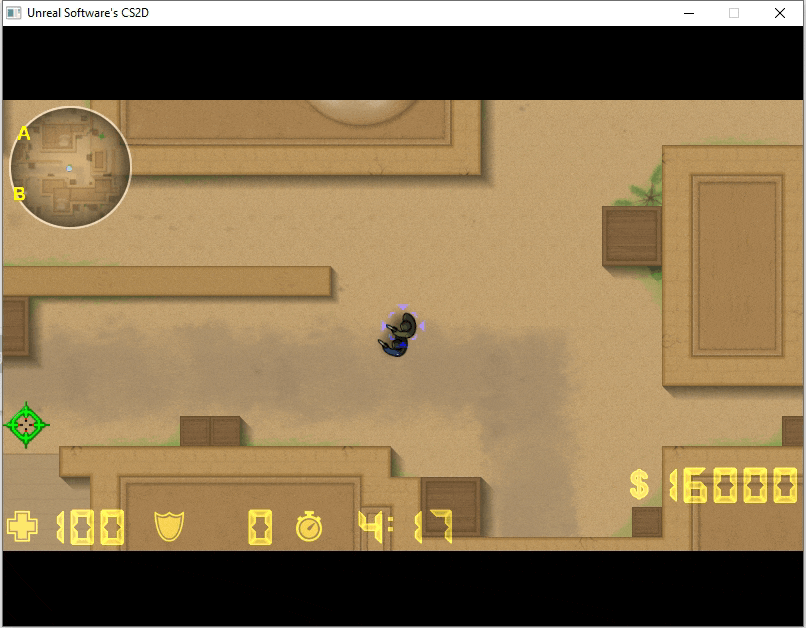Click the yellow health cross icon
Image resolution: width=806 pixels, height=628 pixels.
[23, 526]
